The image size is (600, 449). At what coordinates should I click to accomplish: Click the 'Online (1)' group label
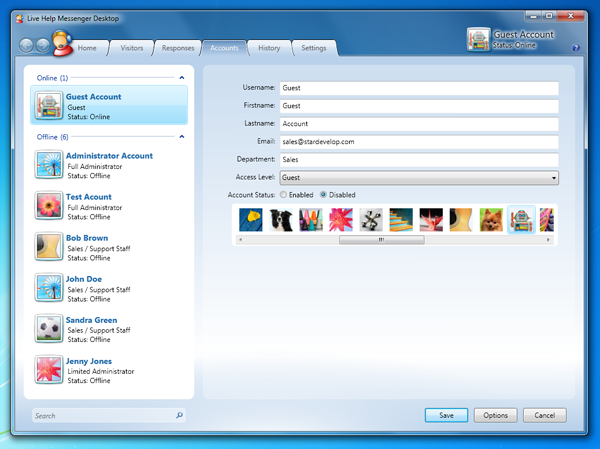pos(52,78)
